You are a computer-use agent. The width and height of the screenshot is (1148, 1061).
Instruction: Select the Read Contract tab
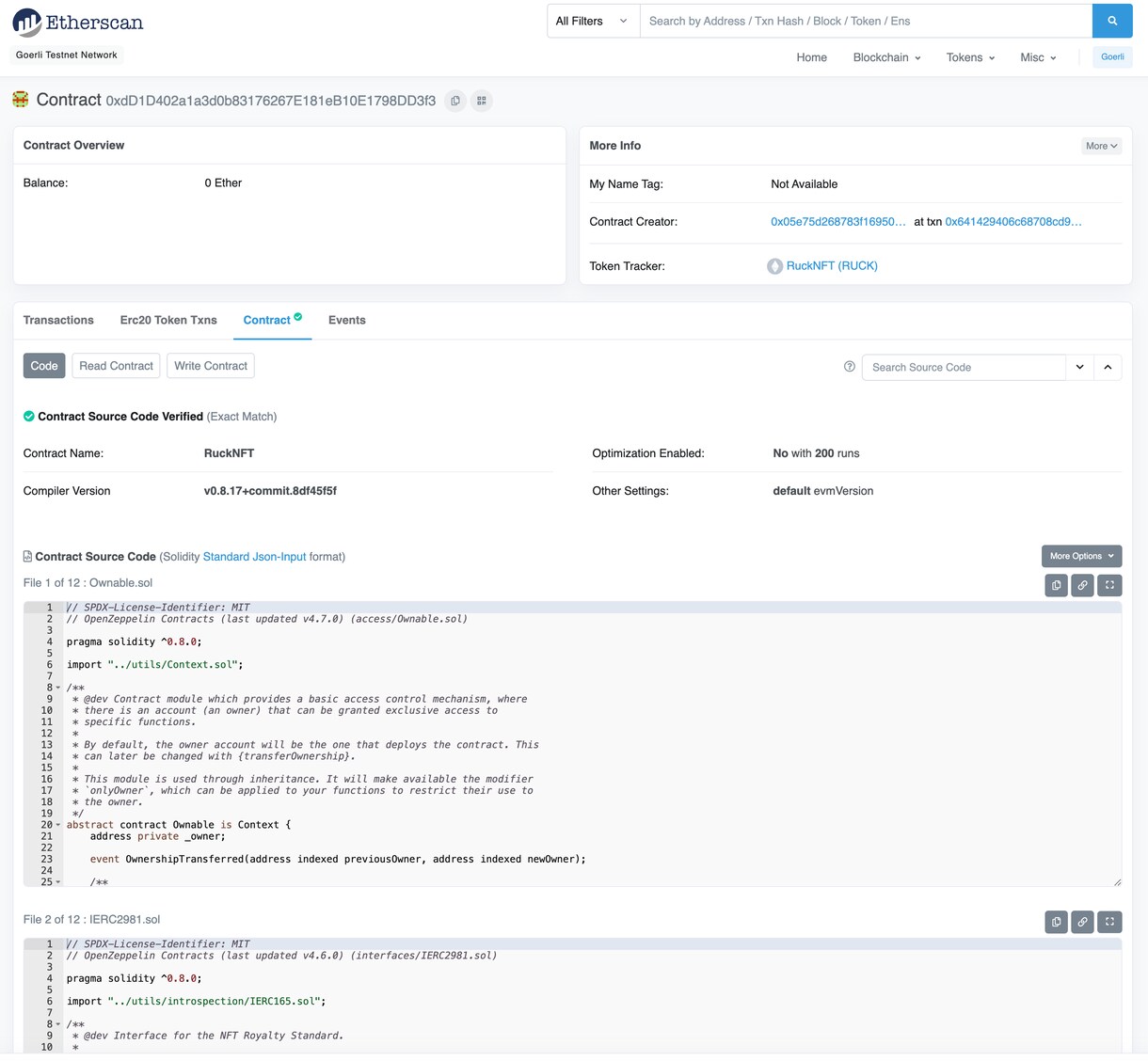coord(117,366)
